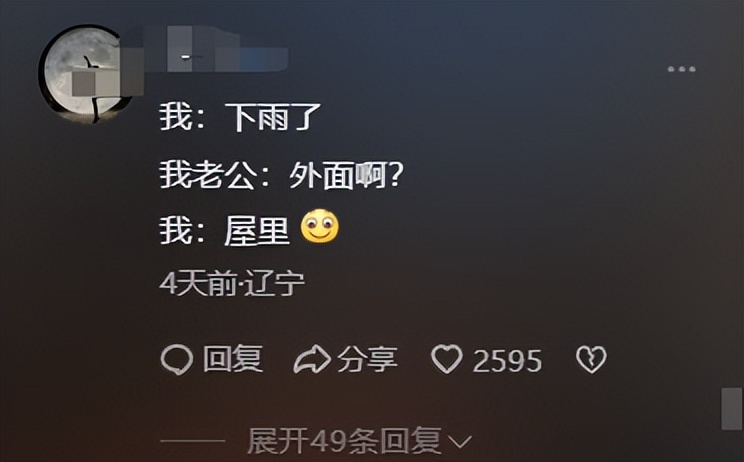Viewport: 744px width, 462px height.
Task: Click the curved arrow share icon
Action: (312, 360)
